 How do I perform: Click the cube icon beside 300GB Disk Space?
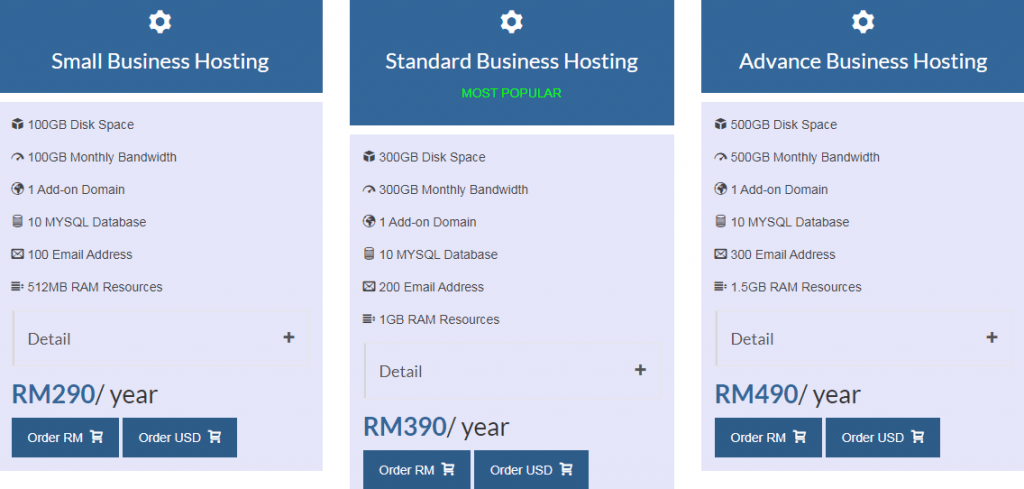coord(369,157)
